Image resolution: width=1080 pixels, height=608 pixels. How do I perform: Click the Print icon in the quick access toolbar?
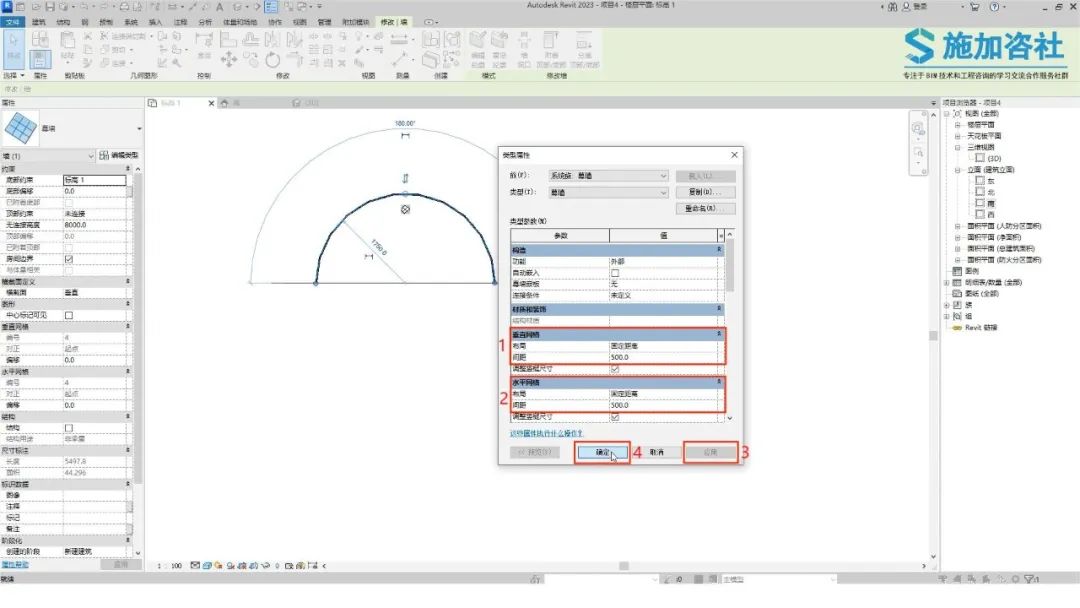coord(124,7)
